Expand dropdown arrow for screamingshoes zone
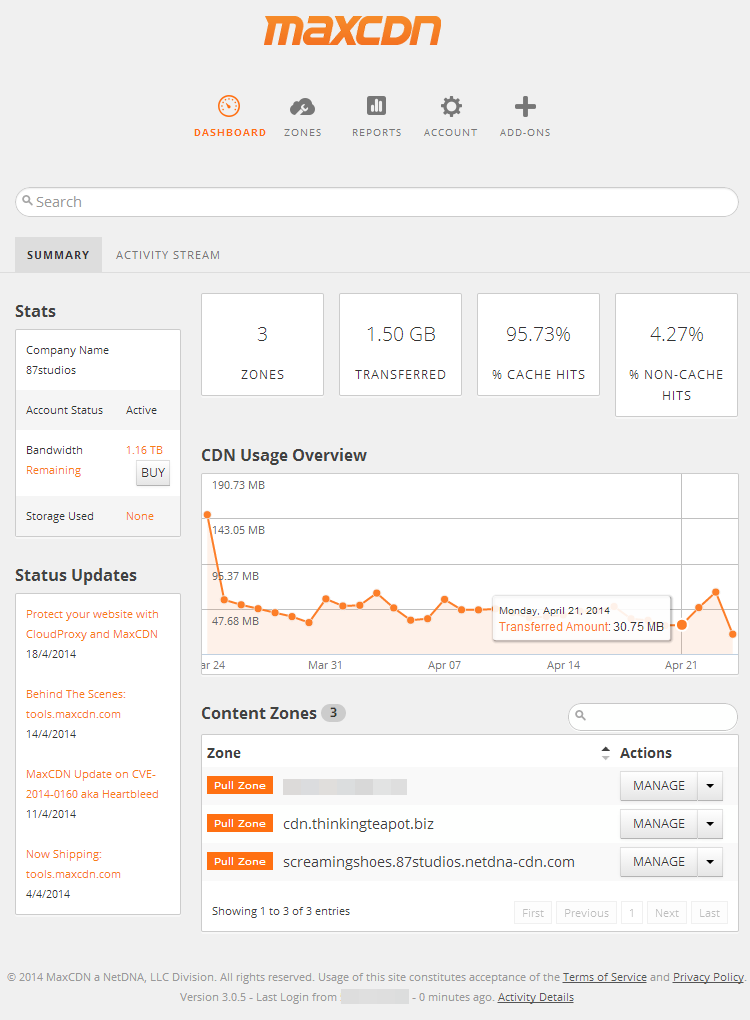The width and height of the screenshot is (750, 1020). tap(710, 861)
